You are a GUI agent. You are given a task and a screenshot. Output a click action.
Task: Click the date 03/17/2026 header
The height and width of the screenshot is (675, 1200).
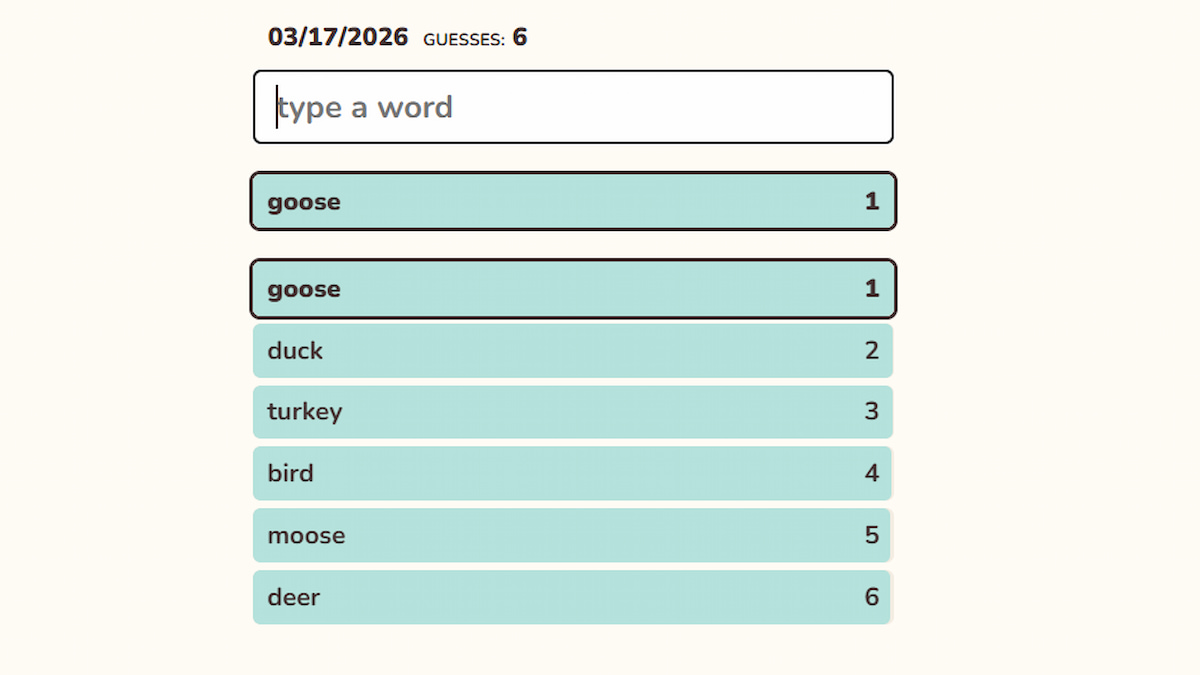tap(338, 38)
